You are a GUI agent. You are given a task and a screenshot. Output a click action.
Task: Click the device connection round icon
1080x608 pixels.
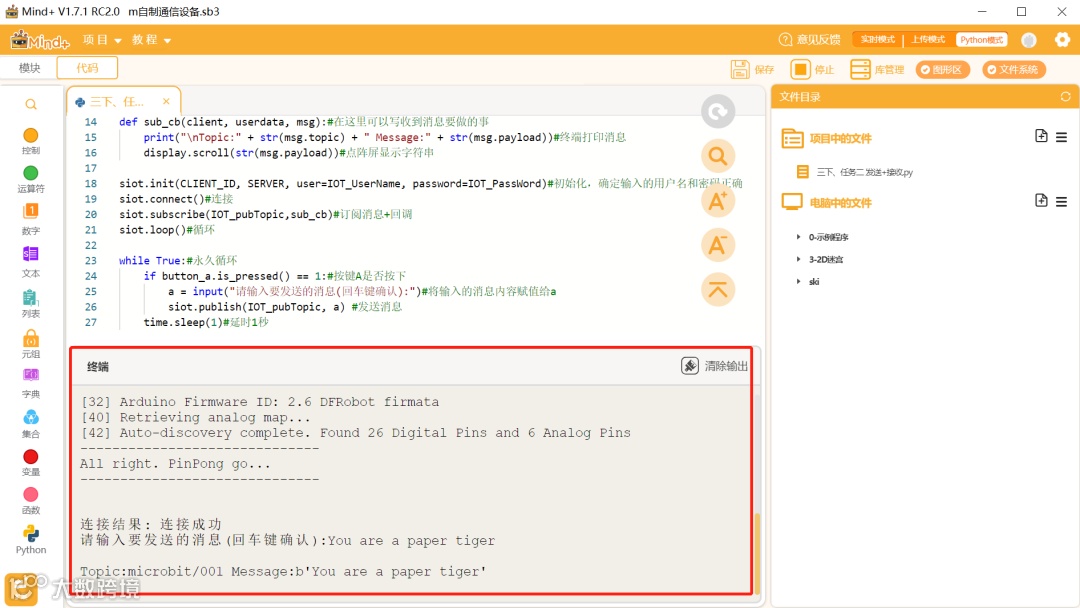pos(1028,40)
